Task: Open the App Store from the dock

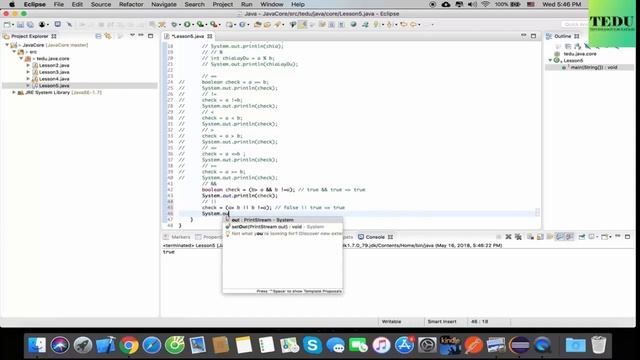Action: pyautogui.click(x=404, y=345)
